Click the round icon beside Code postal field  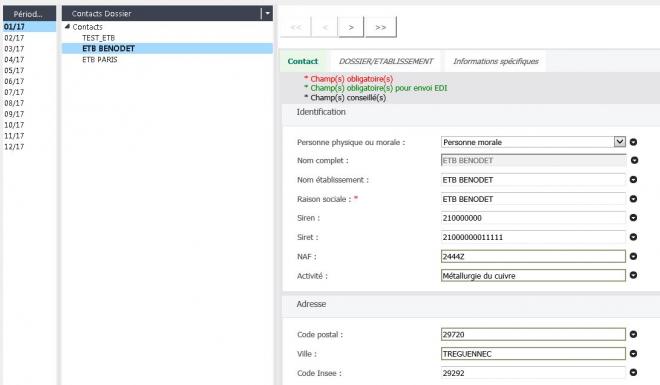[x=633, y=335]
